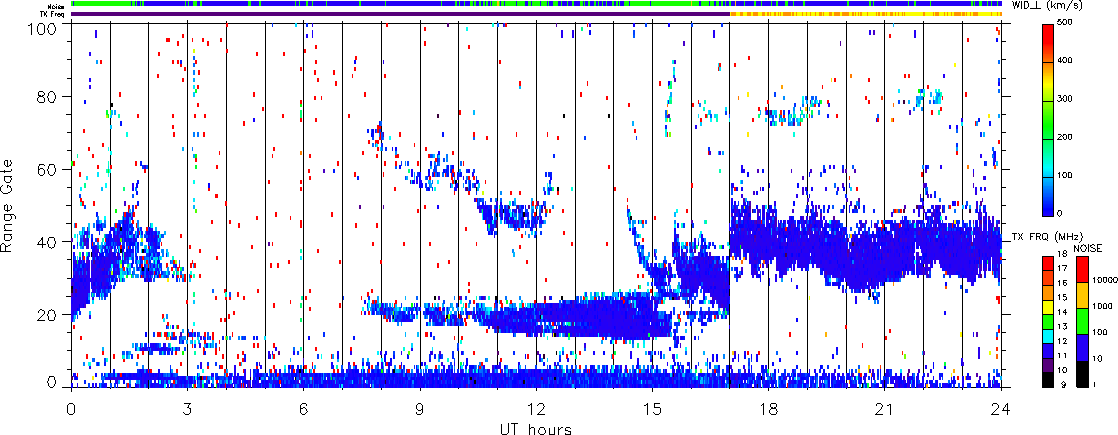
Task: Click the 3 tick on the UT hours axis
Action: point(187,409)
